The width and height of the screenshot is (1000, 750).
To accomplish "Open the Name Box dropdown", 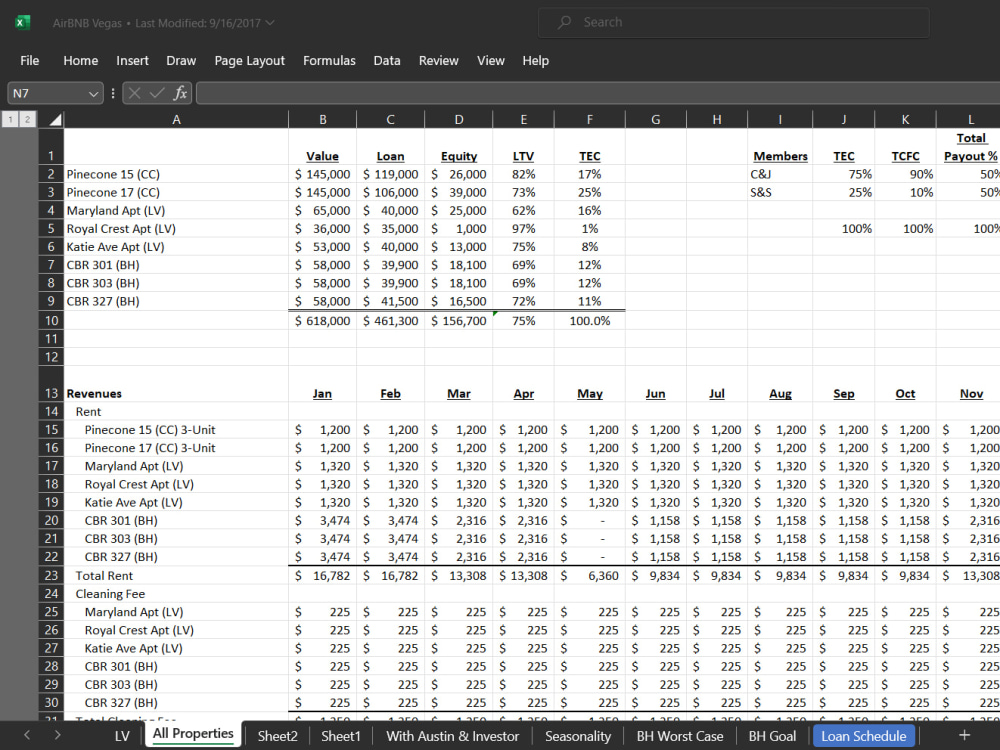I will tap(92, 92).
